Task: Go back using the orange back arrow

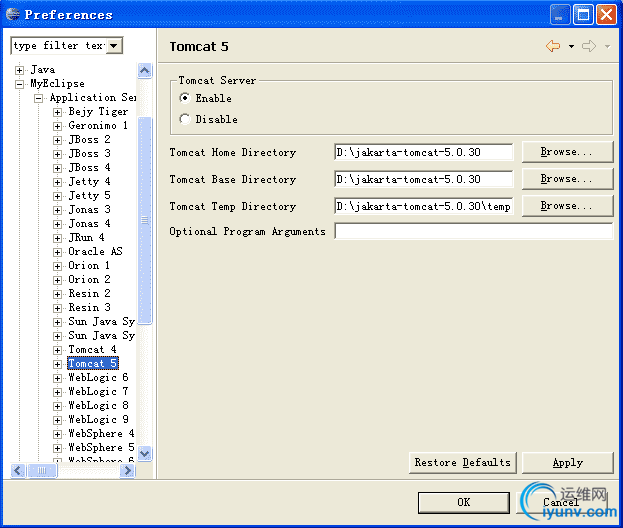Action: pyautogui.click(x=553, y=46)
